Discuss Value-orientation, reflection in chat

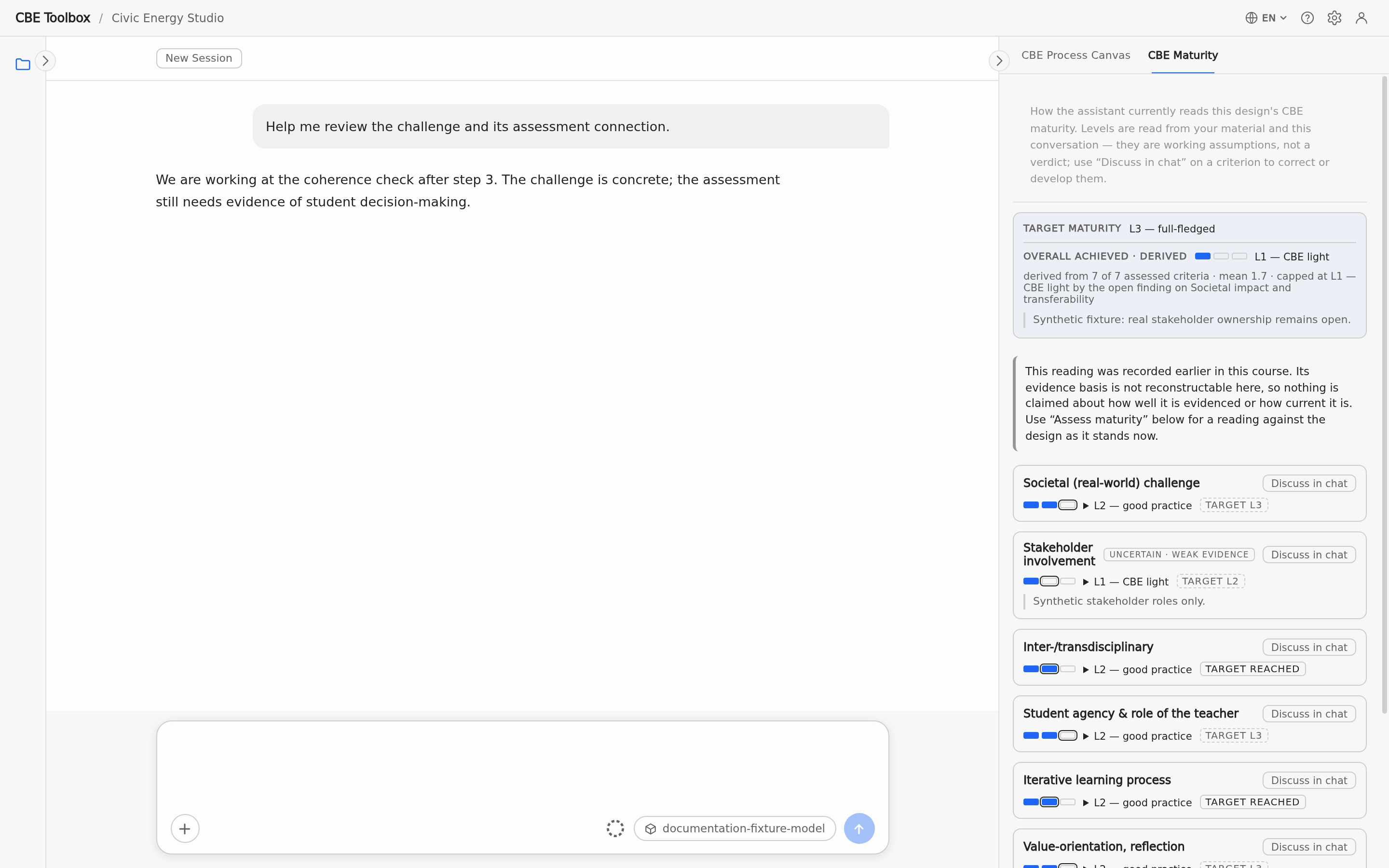1308,847
